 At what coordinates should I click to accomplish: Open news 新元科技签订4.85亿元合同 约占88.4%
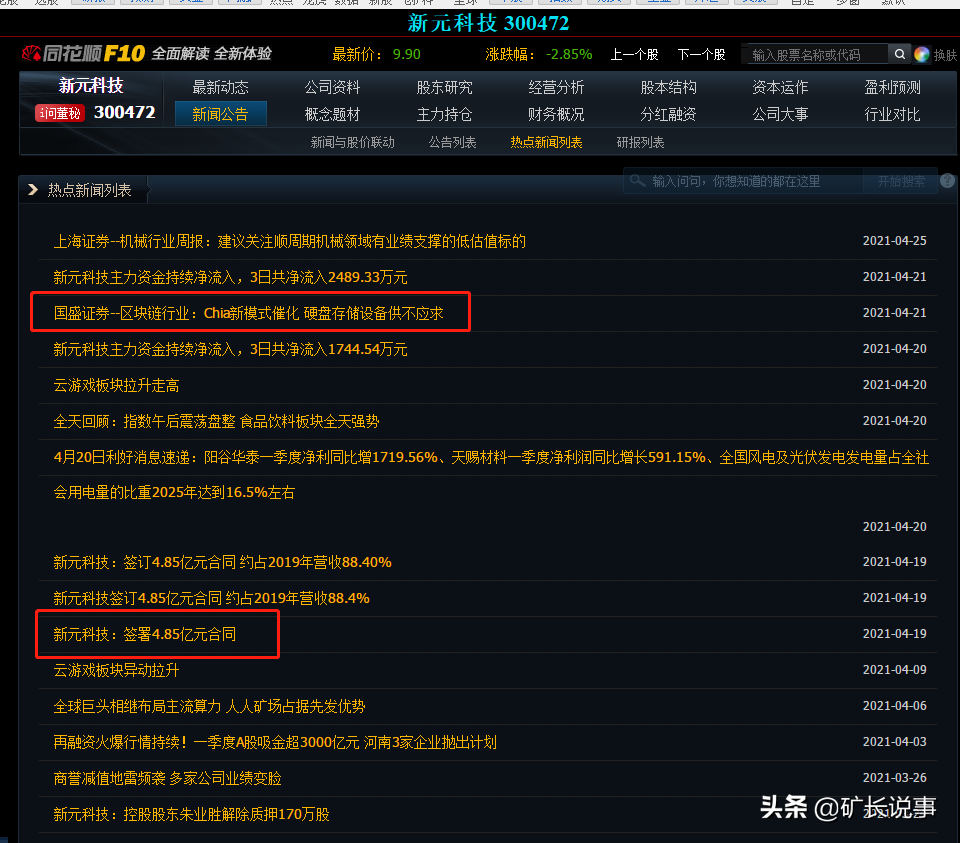[x=211, y=598]
